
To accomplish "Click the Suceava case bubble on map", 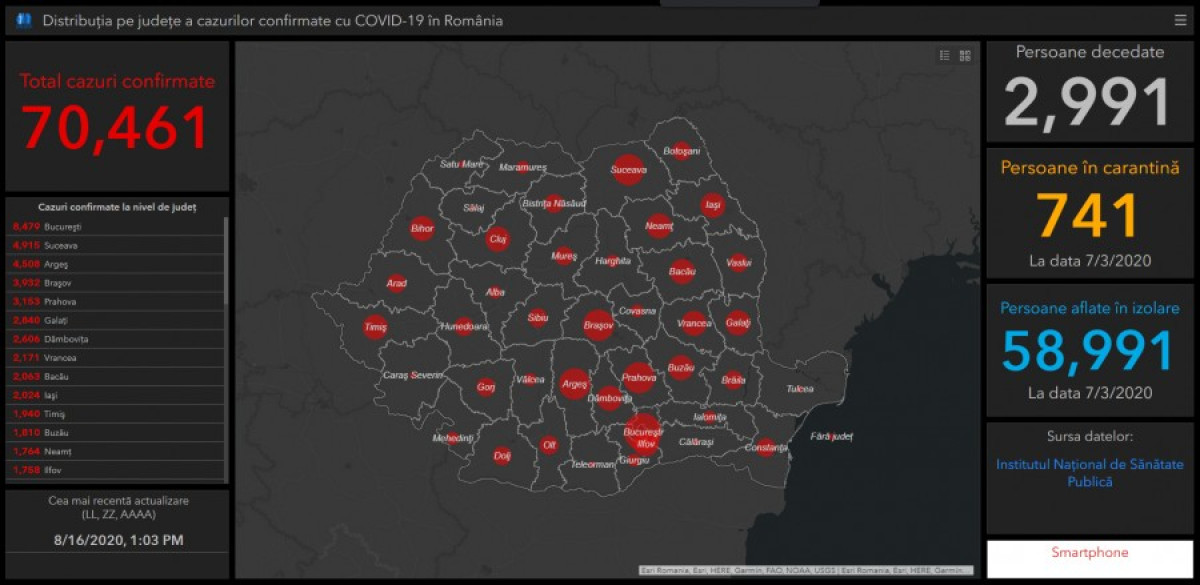I will (628, 170).
